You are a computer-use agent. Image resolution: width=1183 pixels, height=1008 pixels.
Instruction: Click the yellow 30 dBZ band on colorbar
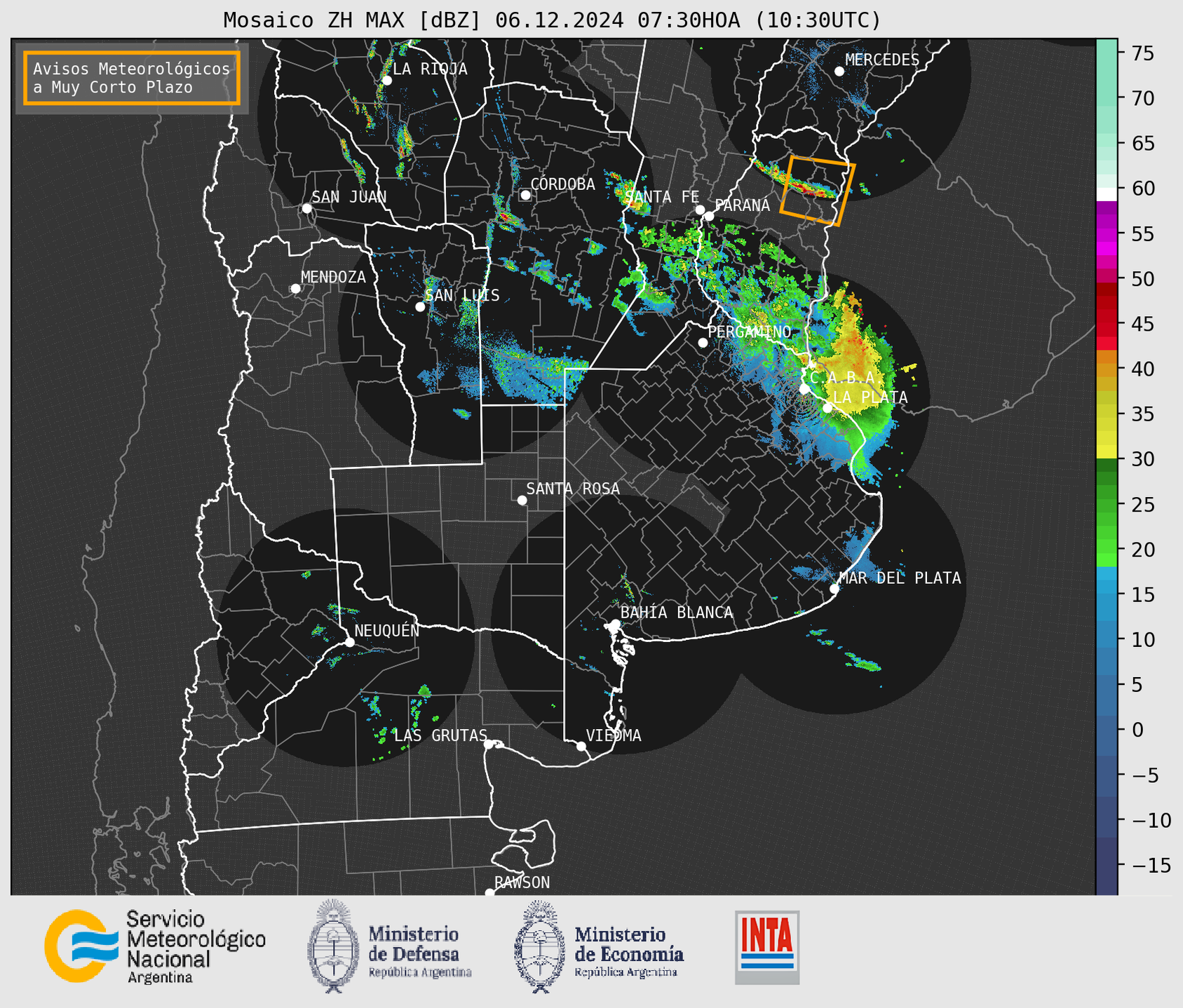point(1107,452)
